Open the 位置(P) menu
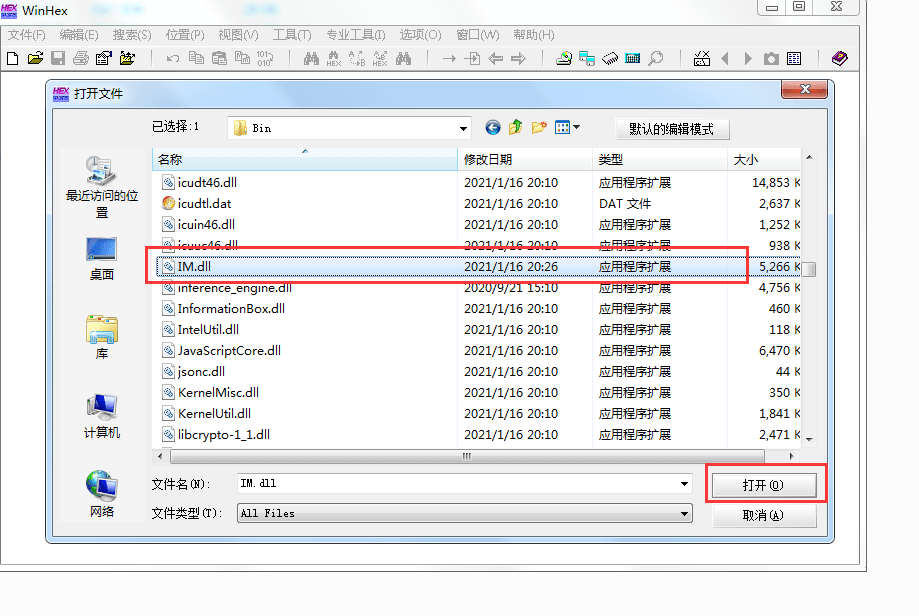The width and height of the screenshot is (919, 616). (185, 35)
